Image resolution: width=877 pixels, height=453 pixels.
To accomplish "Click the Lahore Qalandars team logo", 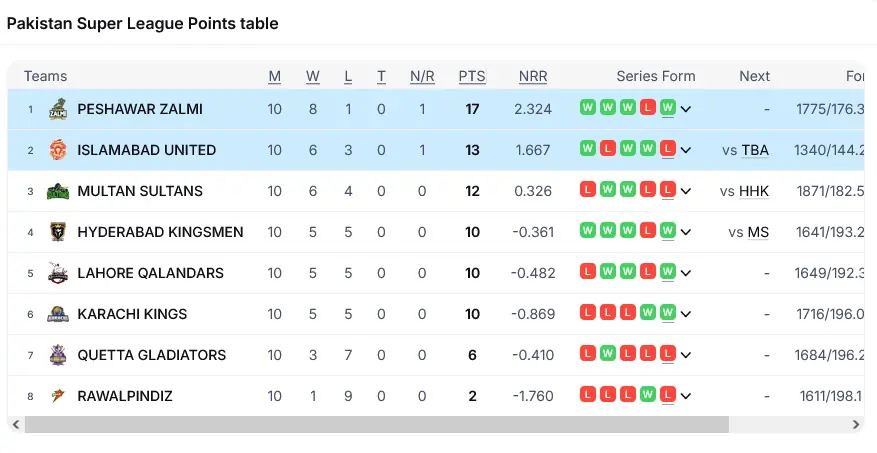I will [x=57, y=273].
